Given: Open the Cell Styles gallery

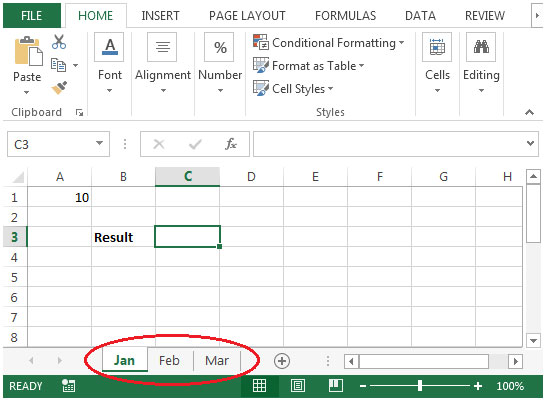Looking at the screenshot, I should tap(293, 89).
